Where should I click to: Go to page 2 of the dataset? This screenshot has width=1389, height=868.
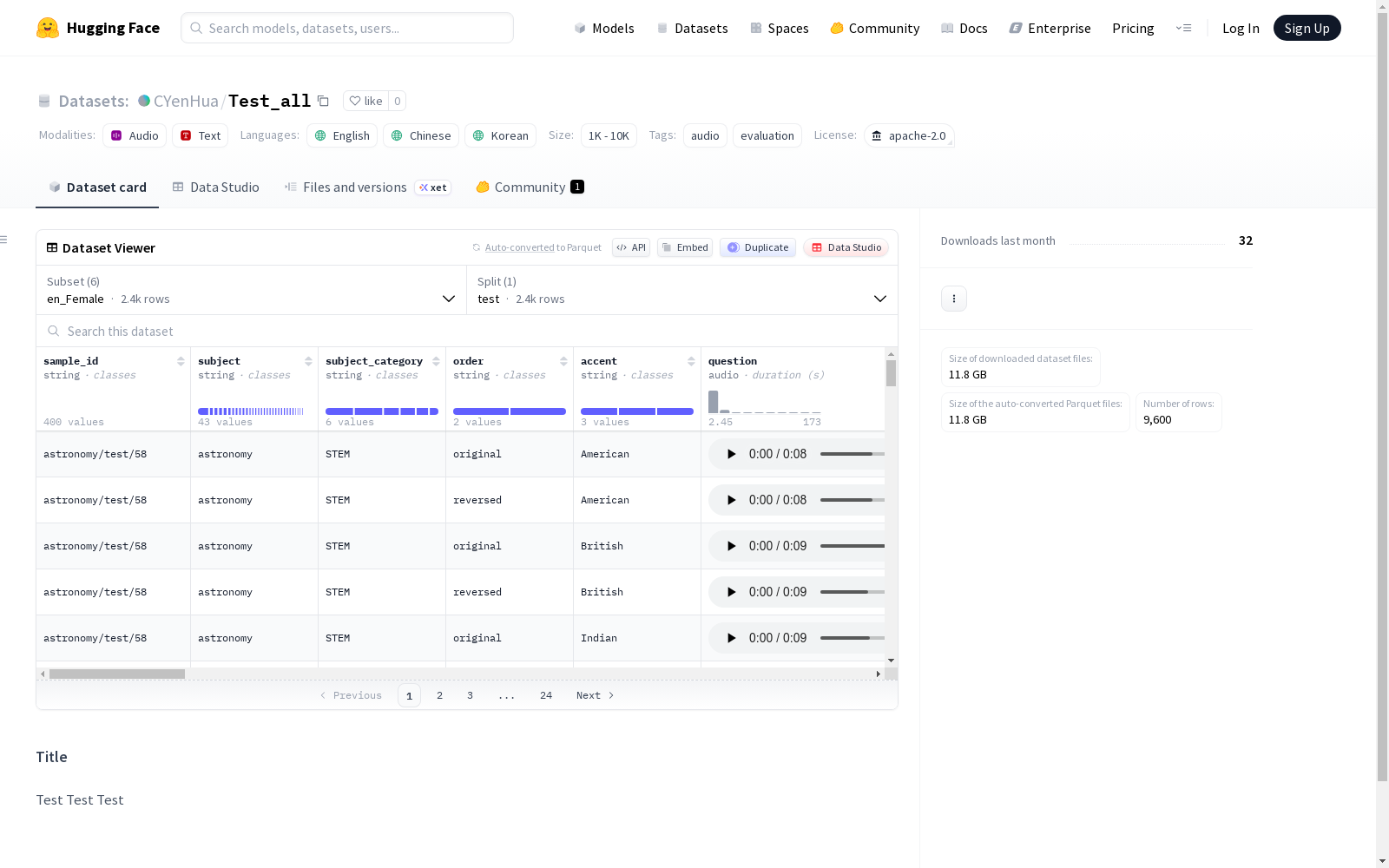click(x=440, y=695)
